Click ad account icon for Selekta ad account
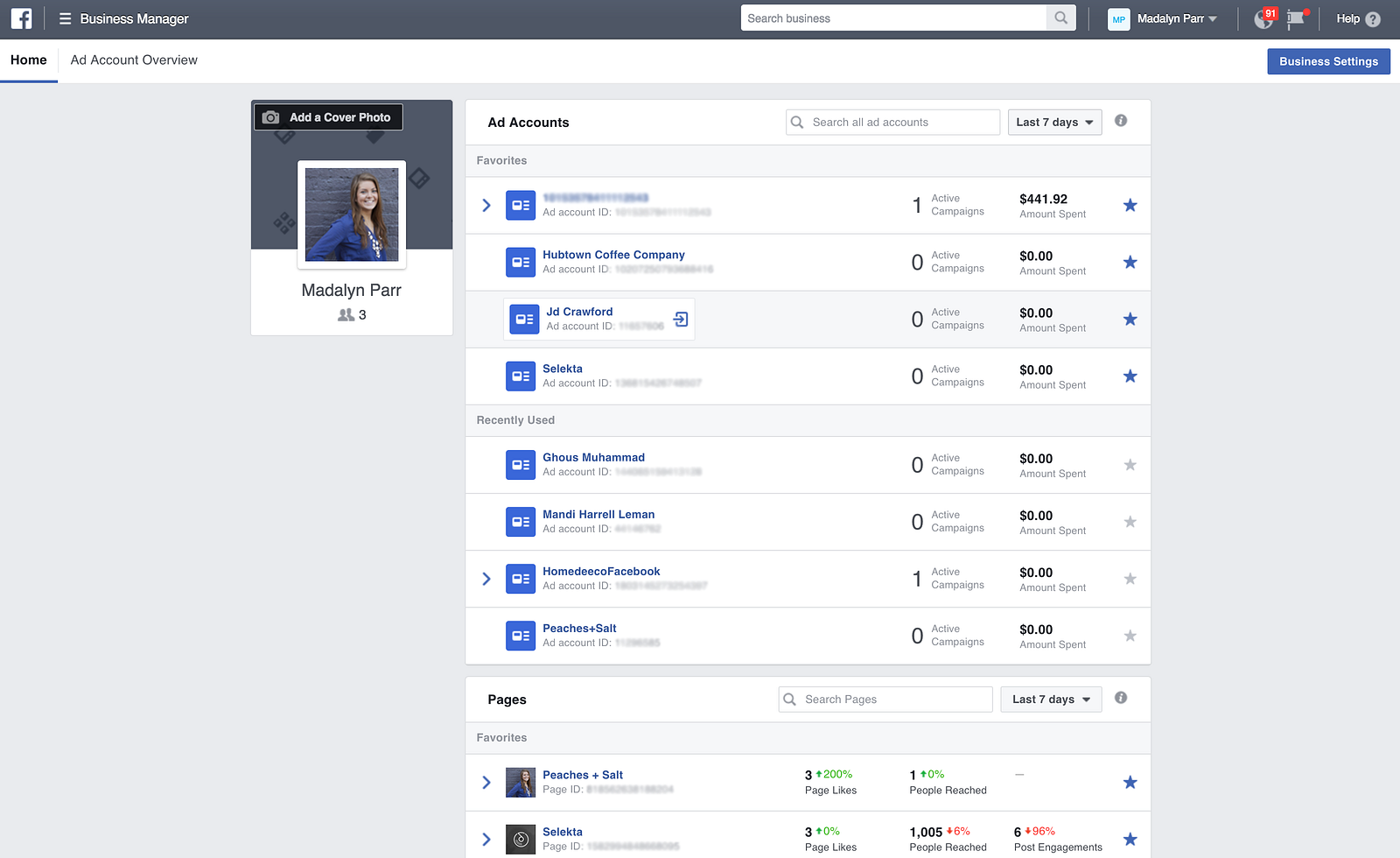Screen dimensions: 1400x858 521,376
